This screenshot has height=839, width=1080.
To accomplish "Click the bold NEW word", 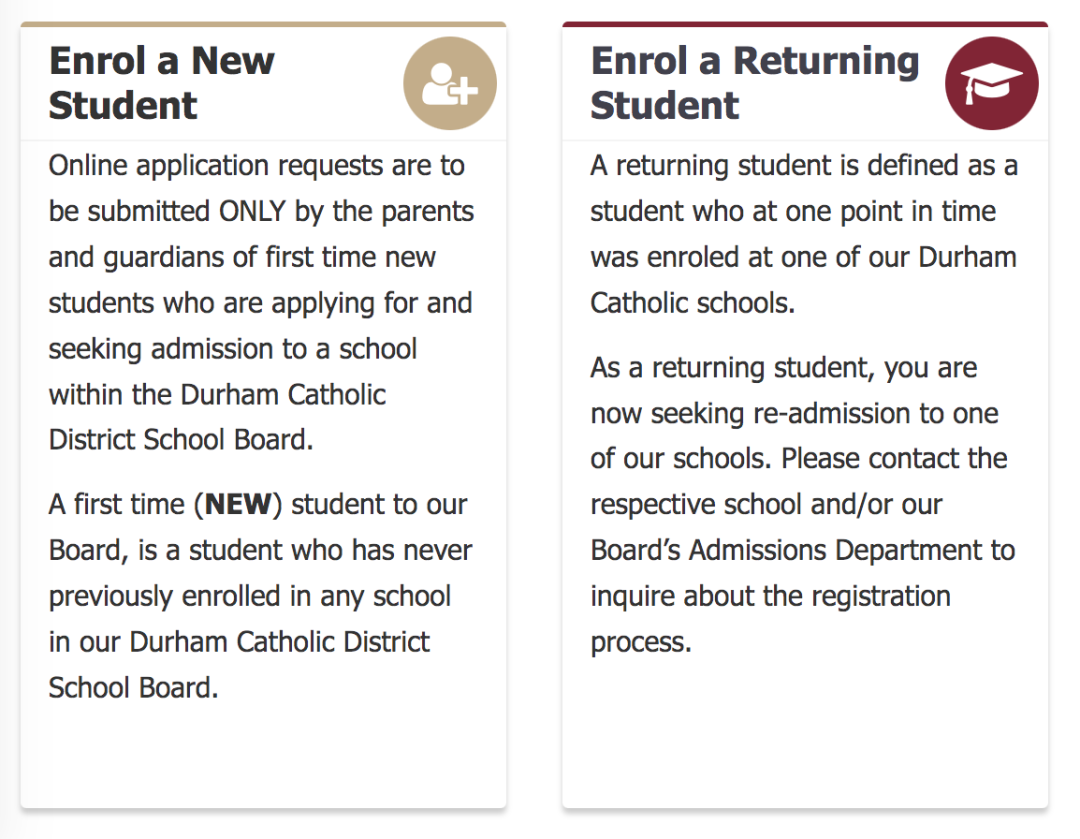I will coord(238,504).
